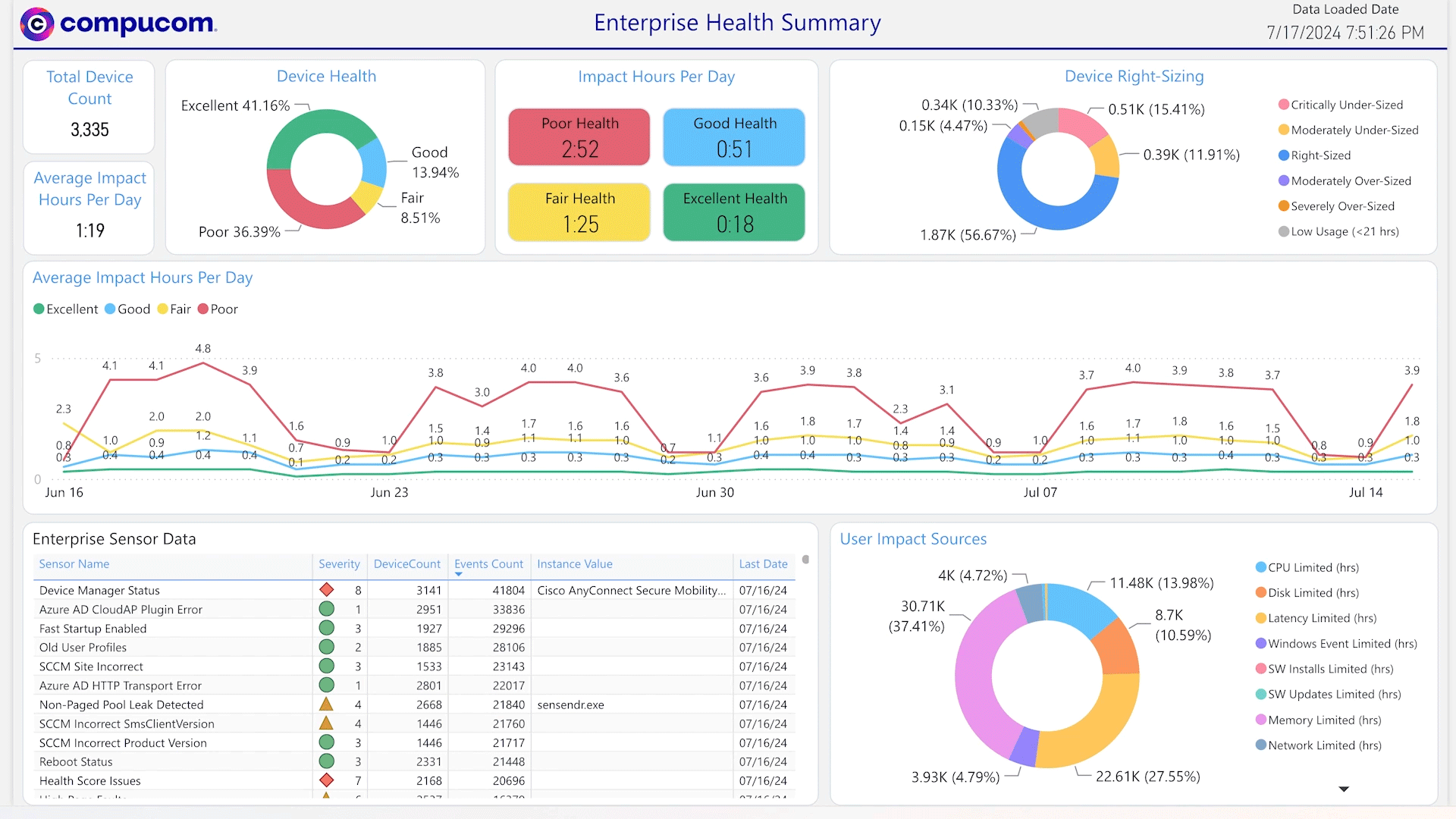The width and height of the screenshot is (1456, 819).
Task: Click red diamond icon for Health Score Issues
Action: 327,780
